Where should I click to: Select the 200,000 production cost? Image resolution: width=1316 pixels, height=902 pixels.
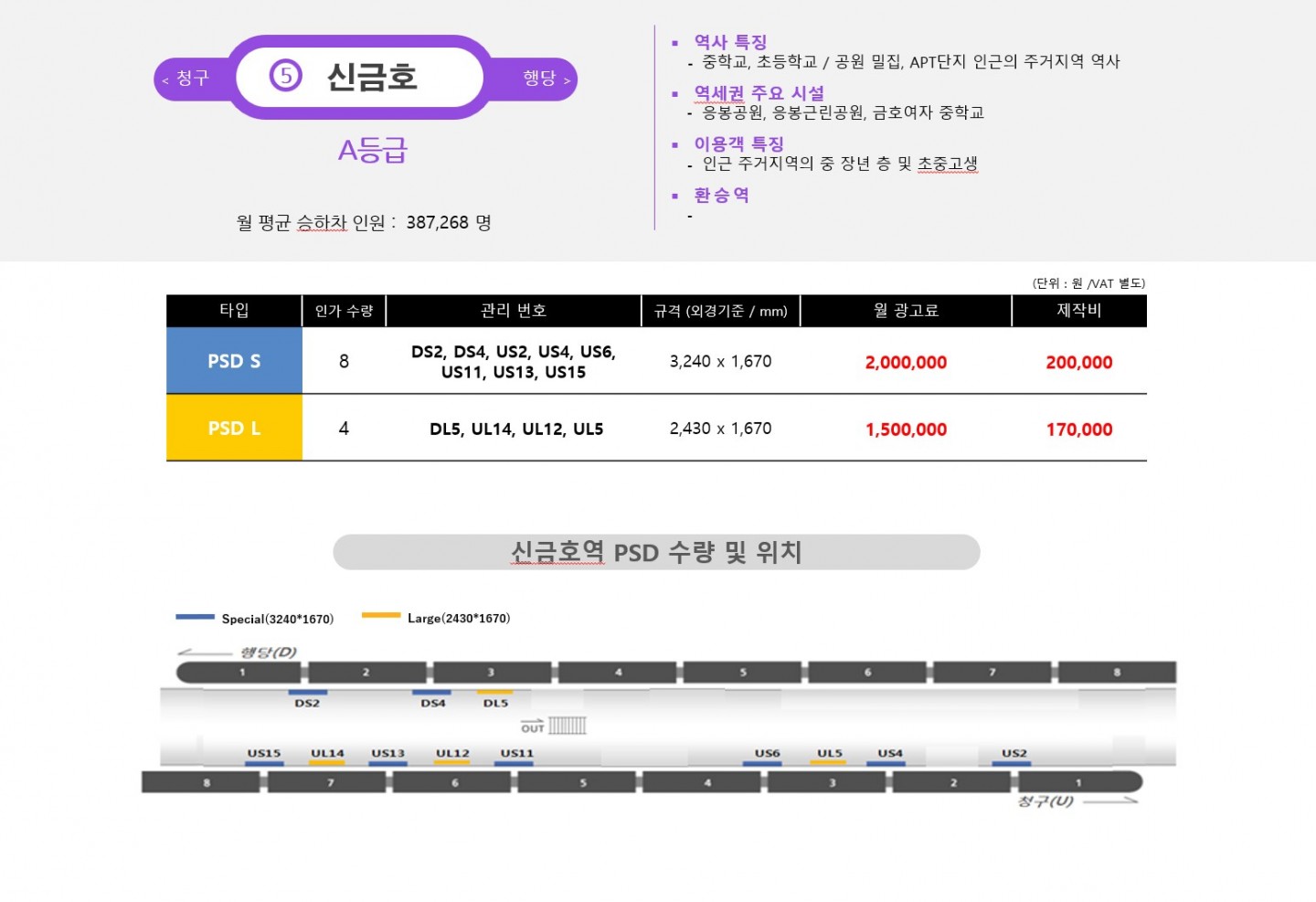[1079, 362]
